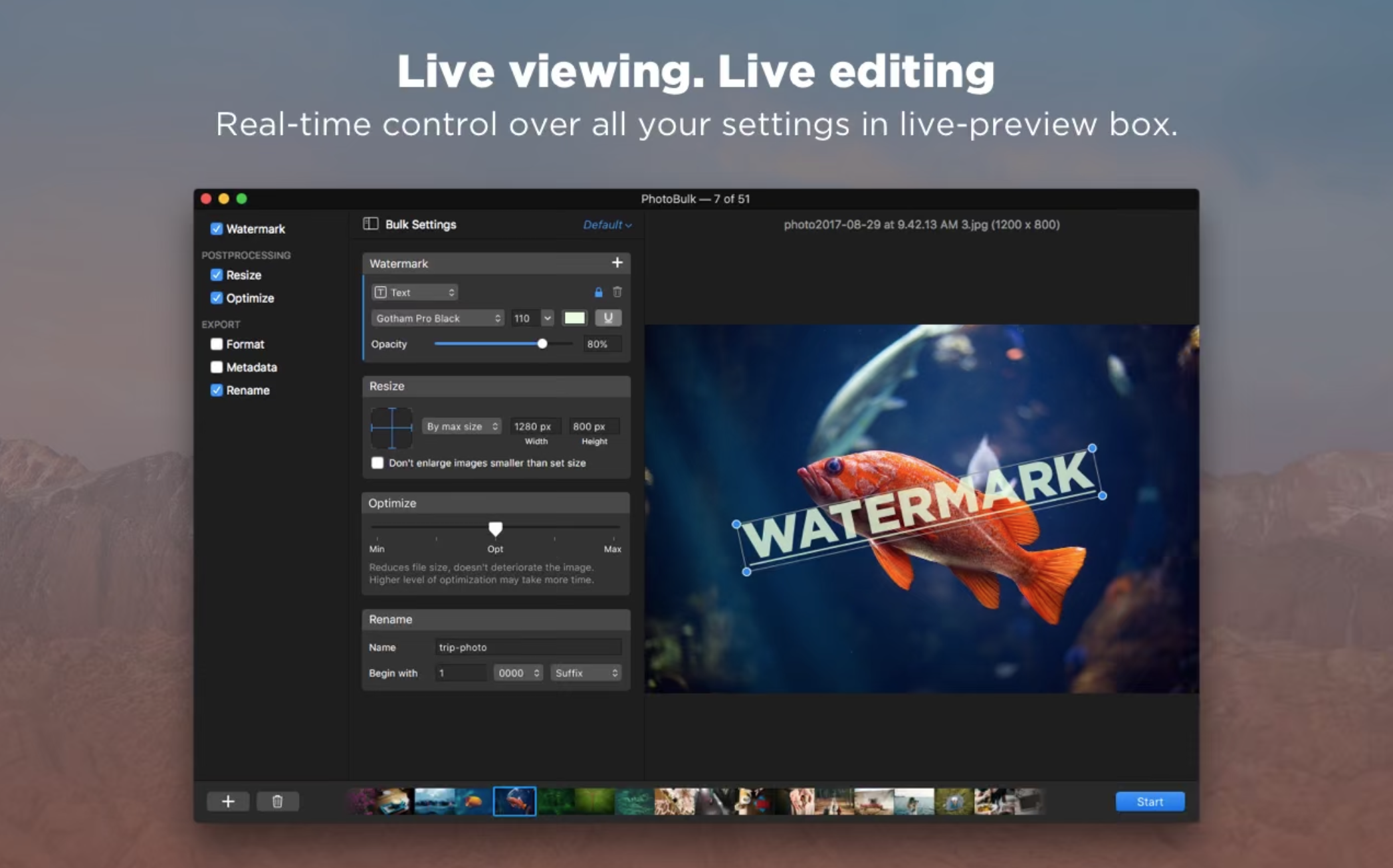Click the add watermark plus icon
This screenshot has height=868, width=1393.
pos(617,263)
